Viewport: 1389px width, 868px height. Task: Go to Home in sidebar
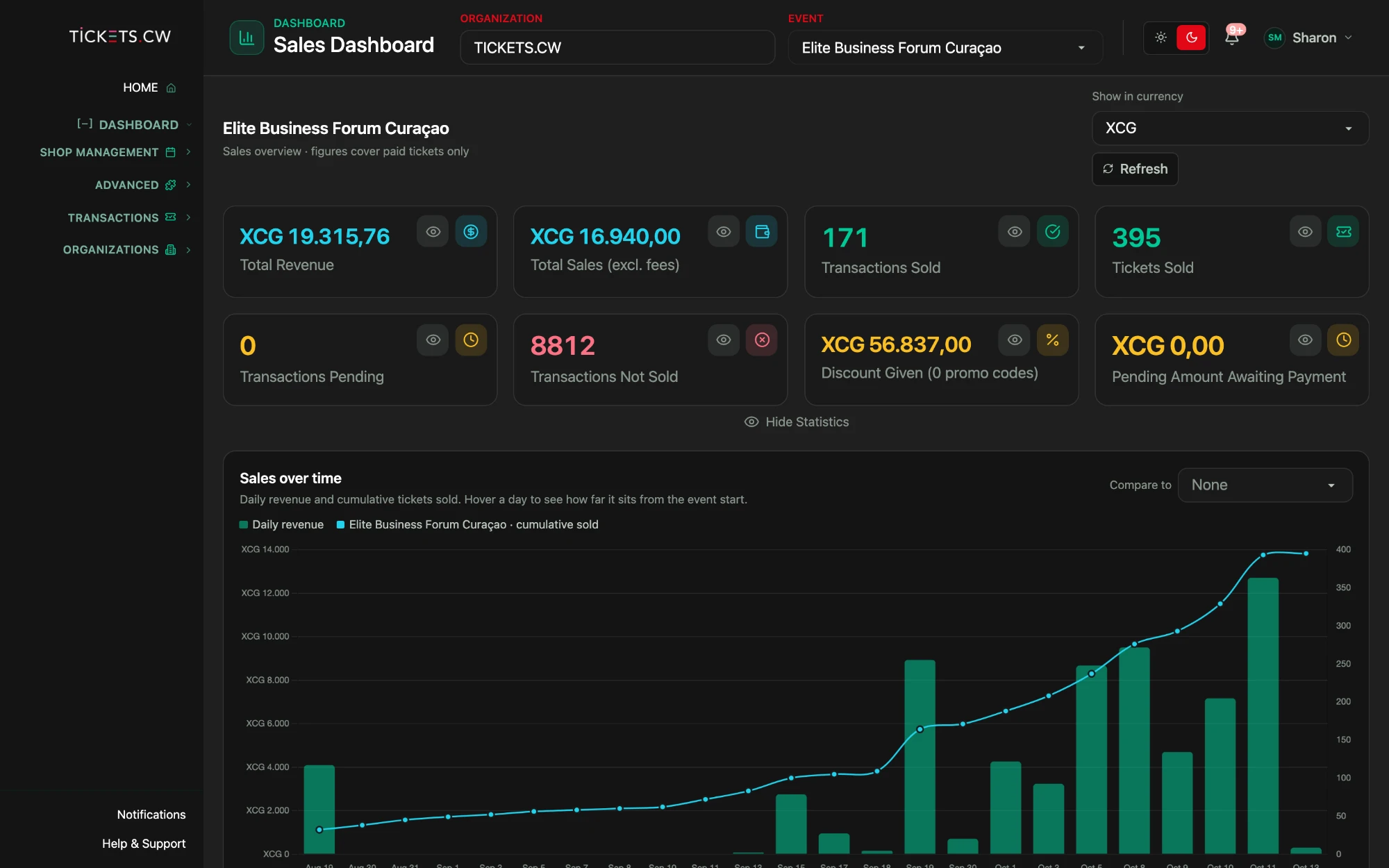(149, 88)
